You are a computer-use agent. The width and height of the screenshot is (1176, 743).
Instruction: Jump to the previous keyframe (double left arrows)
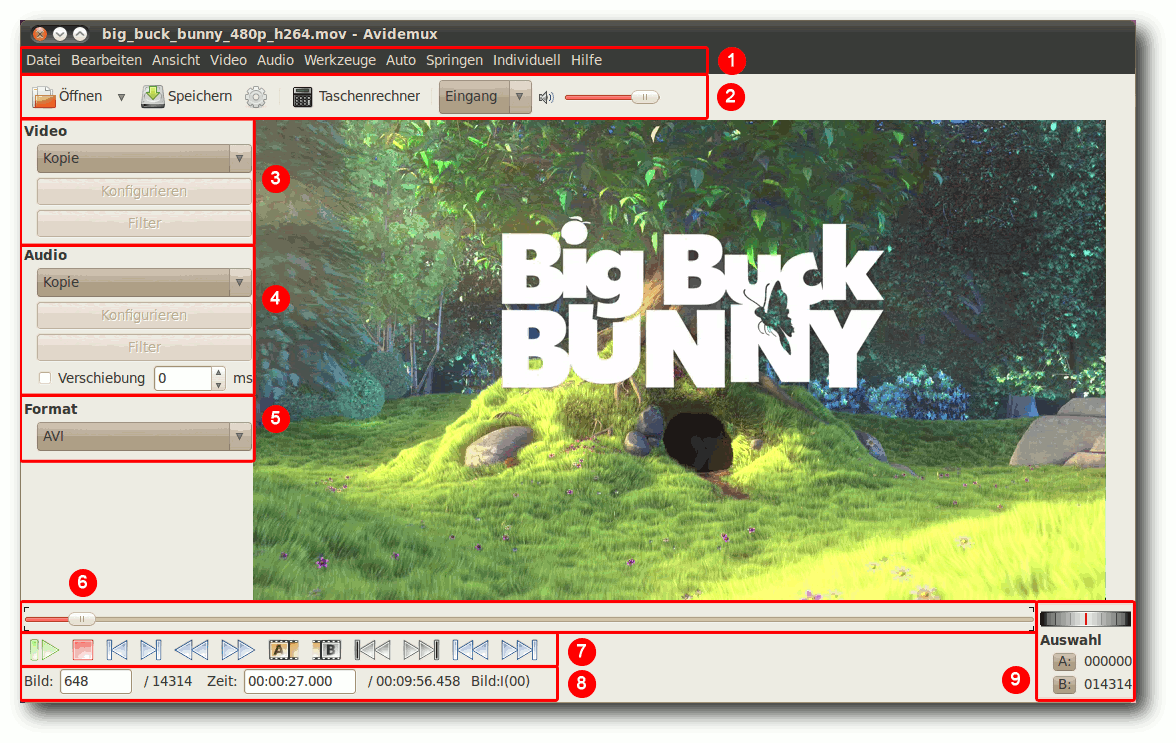pos(191,650)
